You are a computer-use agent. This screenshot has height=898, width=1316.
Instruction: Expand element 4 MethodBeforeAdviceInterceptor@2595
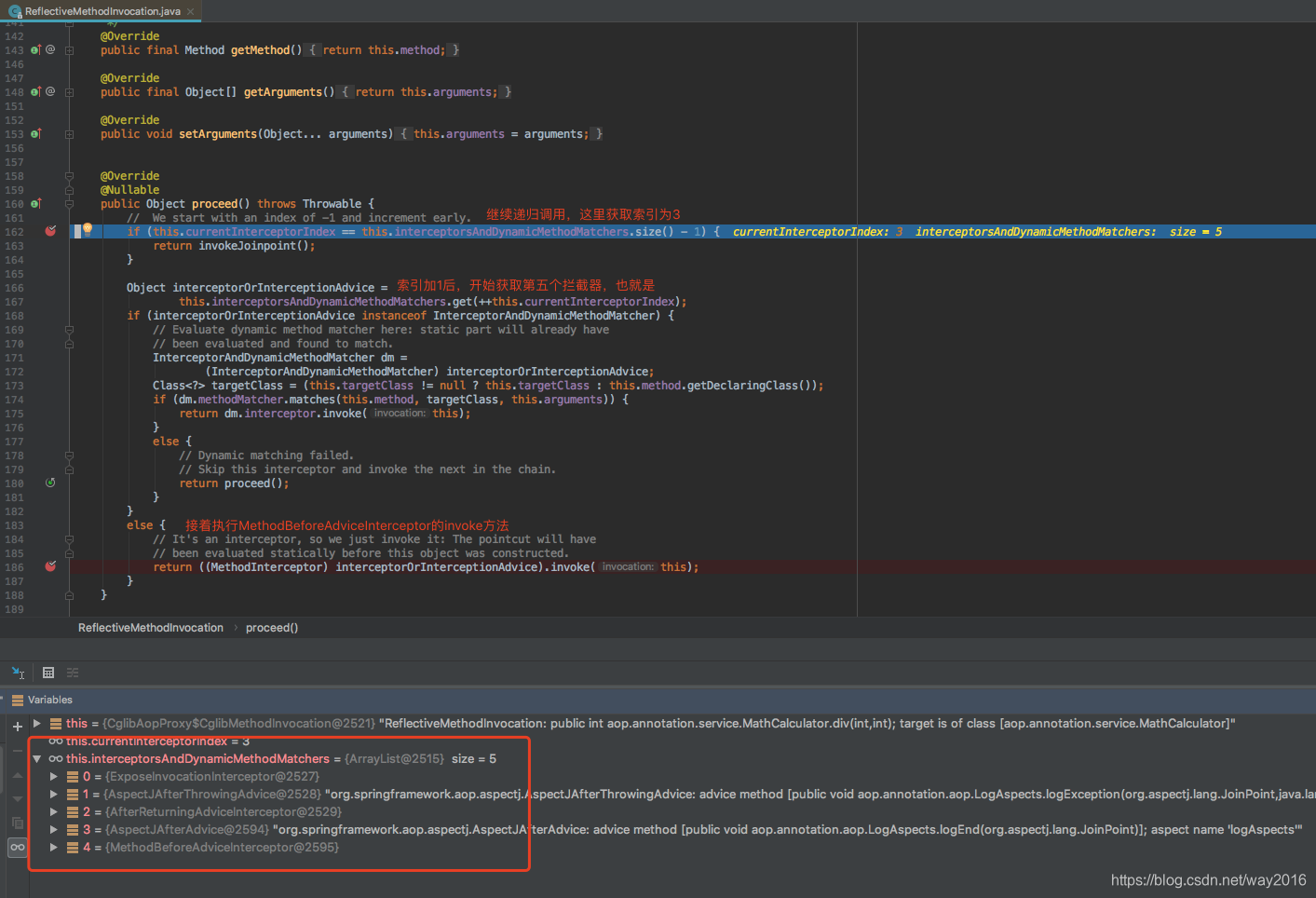[54, 848]
